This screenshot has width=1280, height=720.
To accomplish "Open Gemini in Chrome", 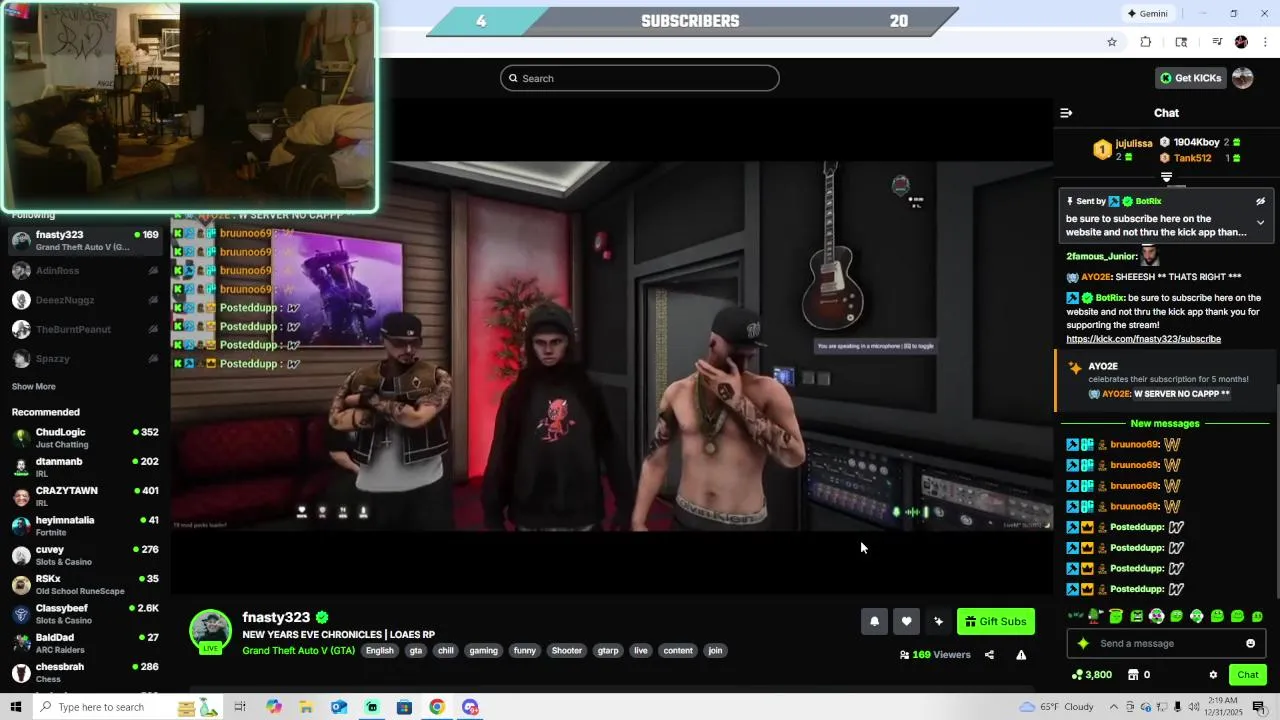I will 1147,14.
